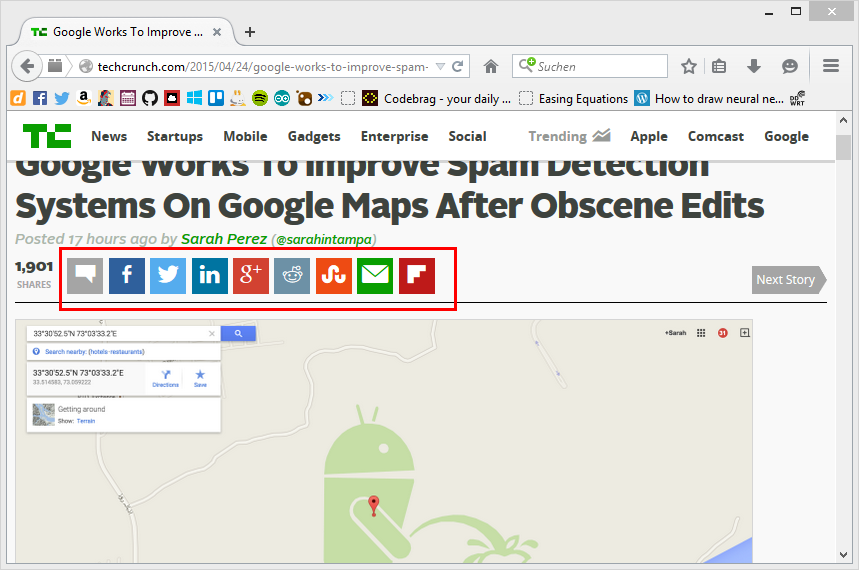Click the vertical scrollbar thumb
The width and height of the screenshot is (859, 570).
click(843, 147)
